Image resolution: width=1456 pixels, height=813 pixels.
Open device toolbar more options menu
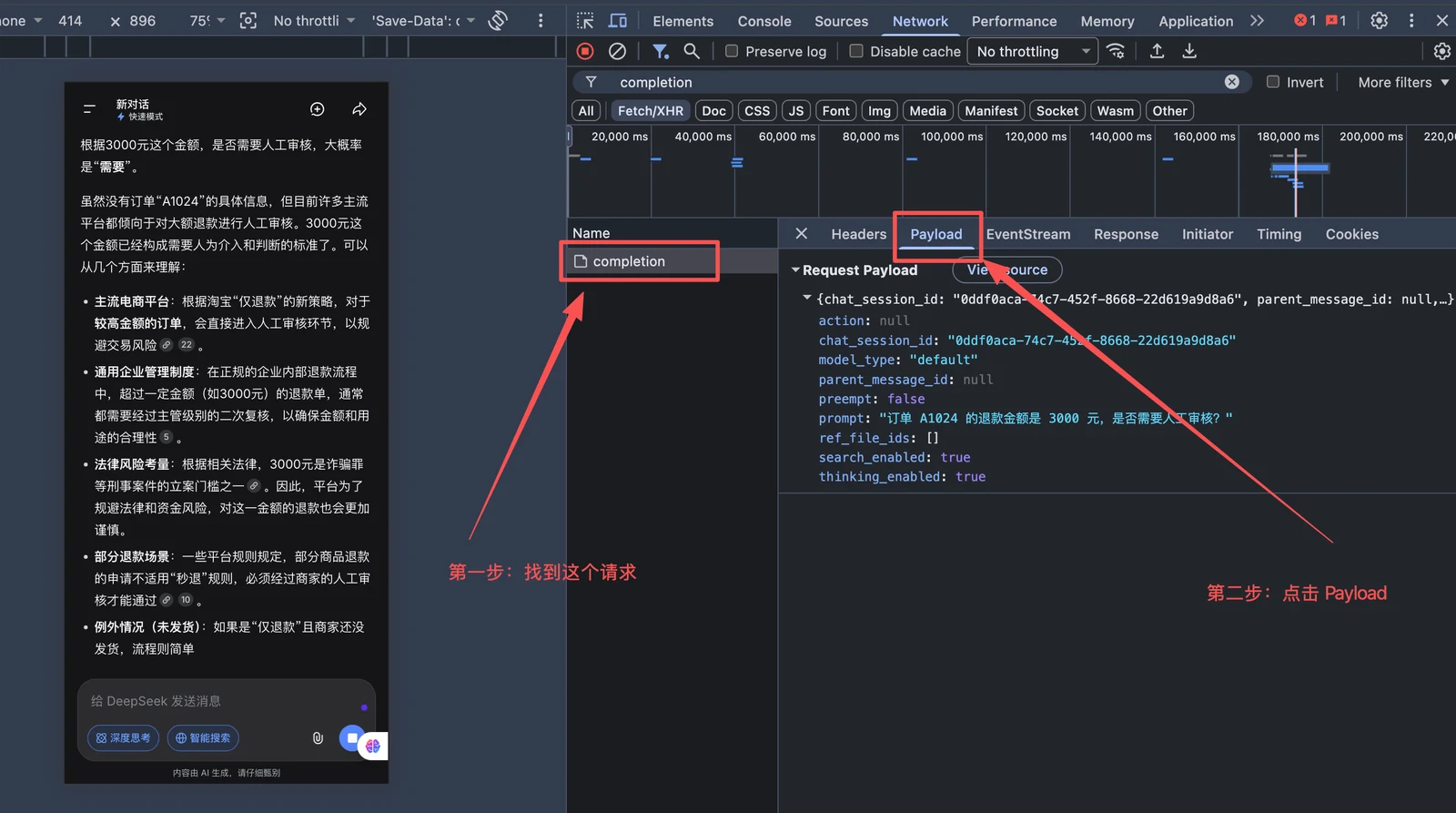pyautogui.click(x=541, y=20)
